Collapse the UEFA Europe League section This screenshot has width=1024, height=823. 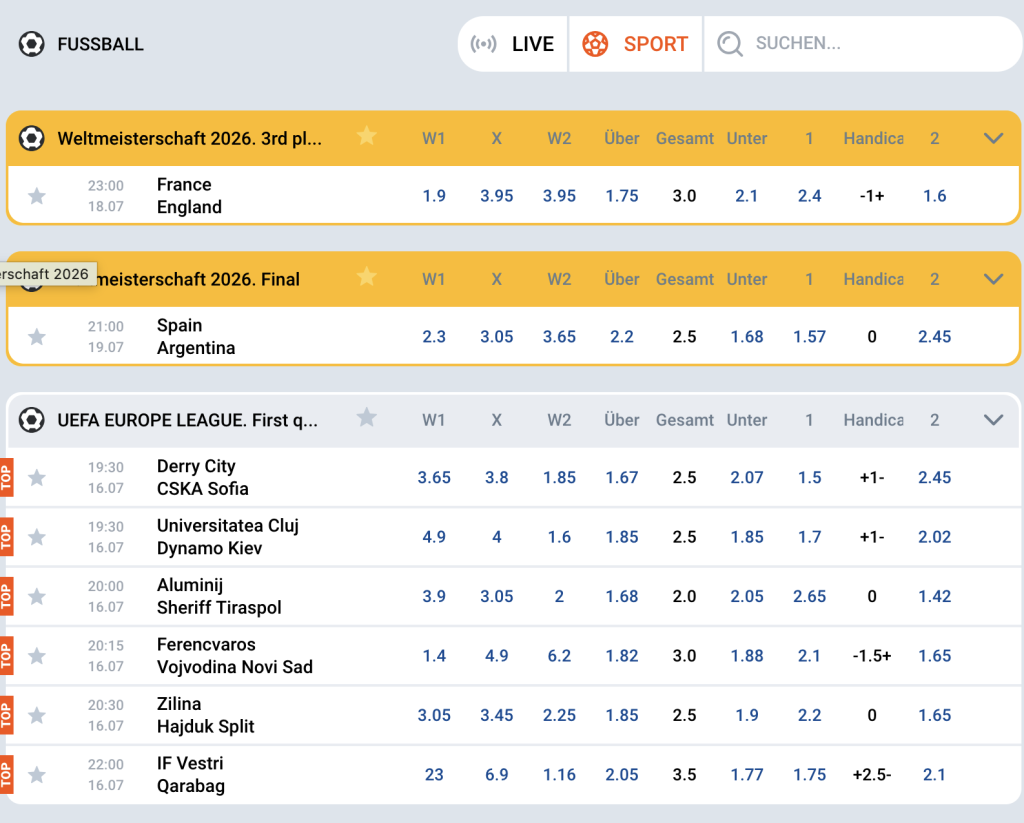[x=993, y=420]
